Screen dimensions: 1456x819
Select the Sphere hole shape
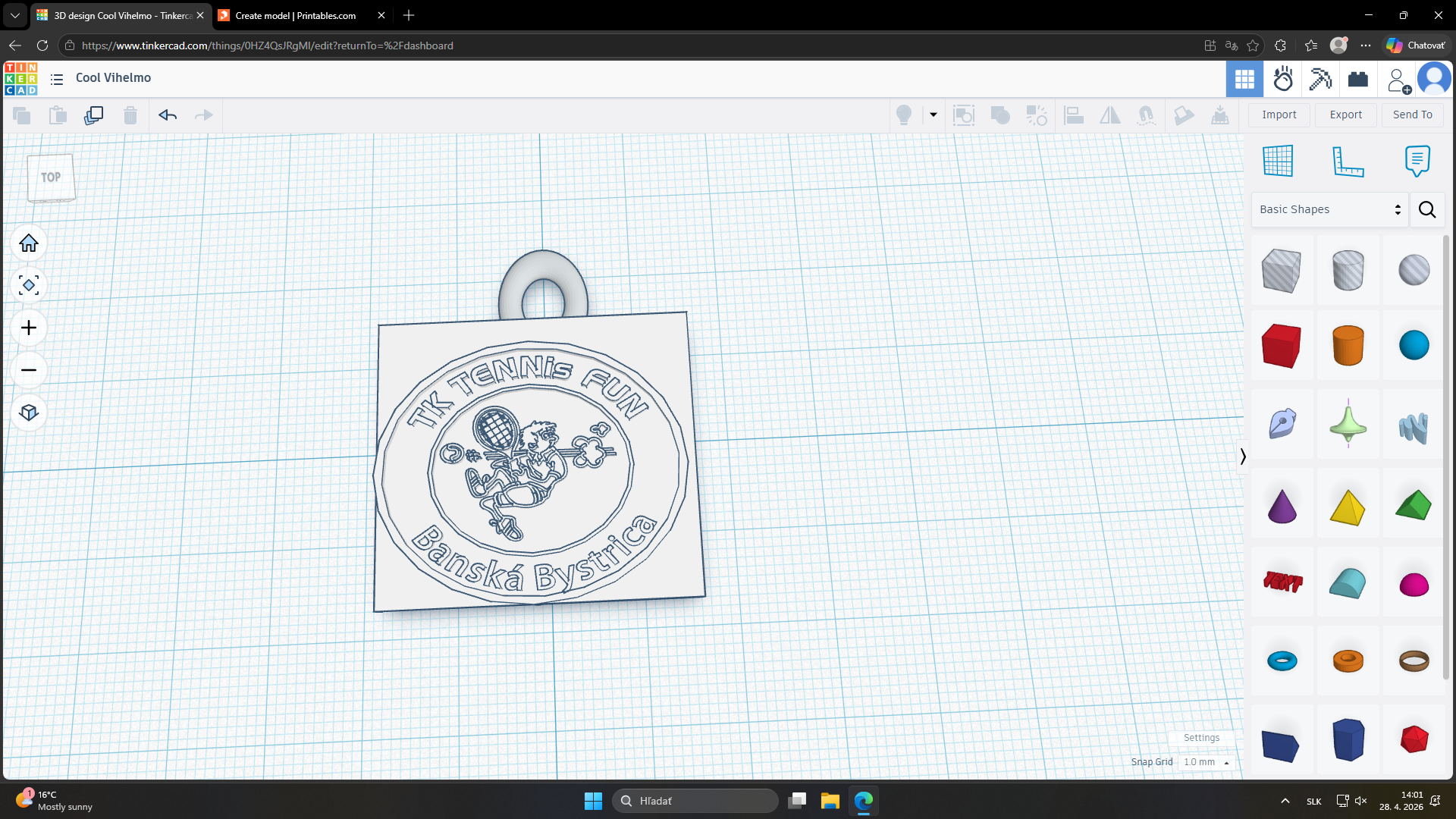[1414, 270]
